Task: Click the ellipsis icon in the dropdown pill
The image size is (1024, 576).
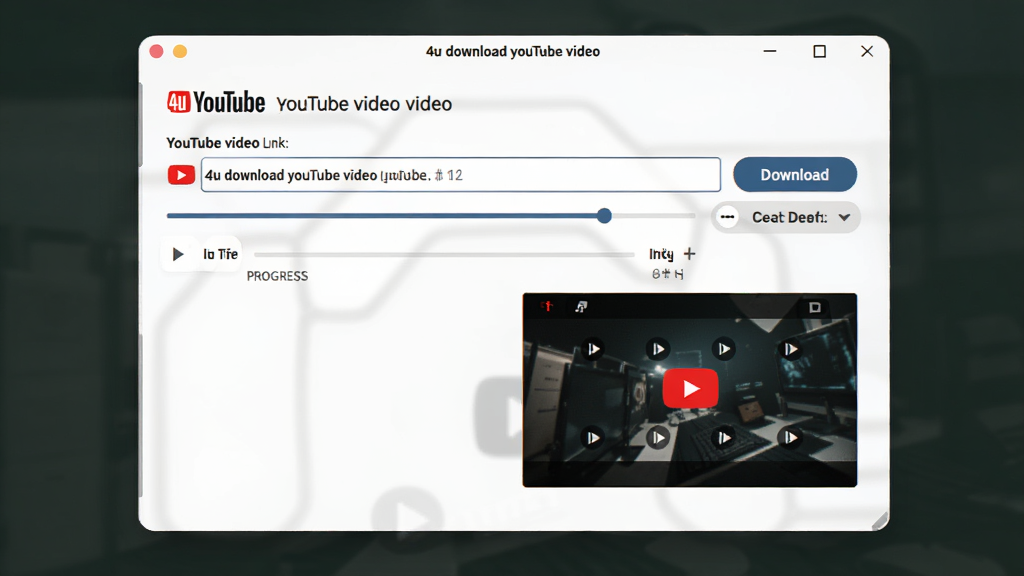Action: pos(728,217)
